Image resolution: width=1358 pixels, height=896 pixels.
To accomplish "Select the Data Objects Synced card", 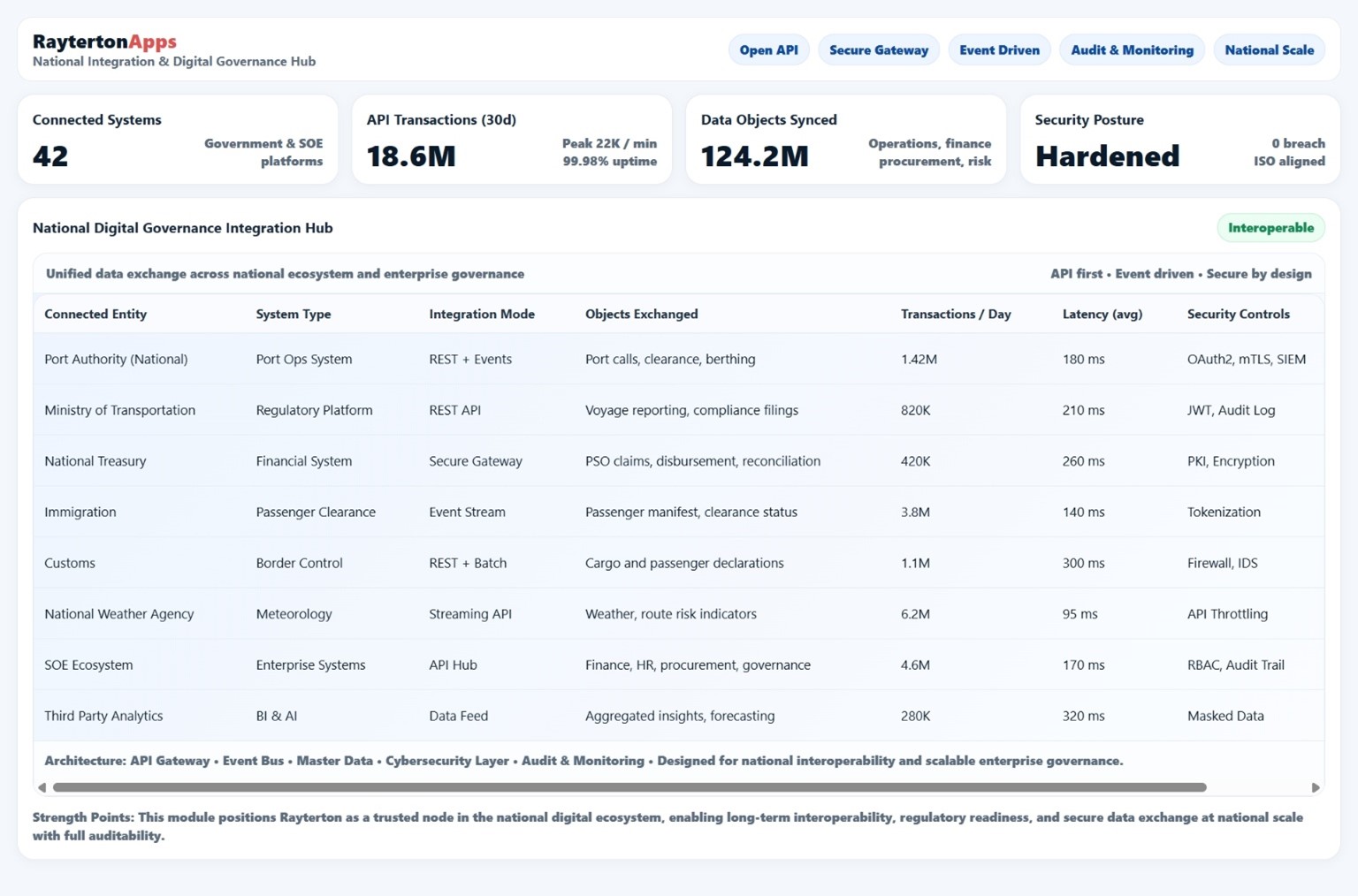I will tap(846, 140).
